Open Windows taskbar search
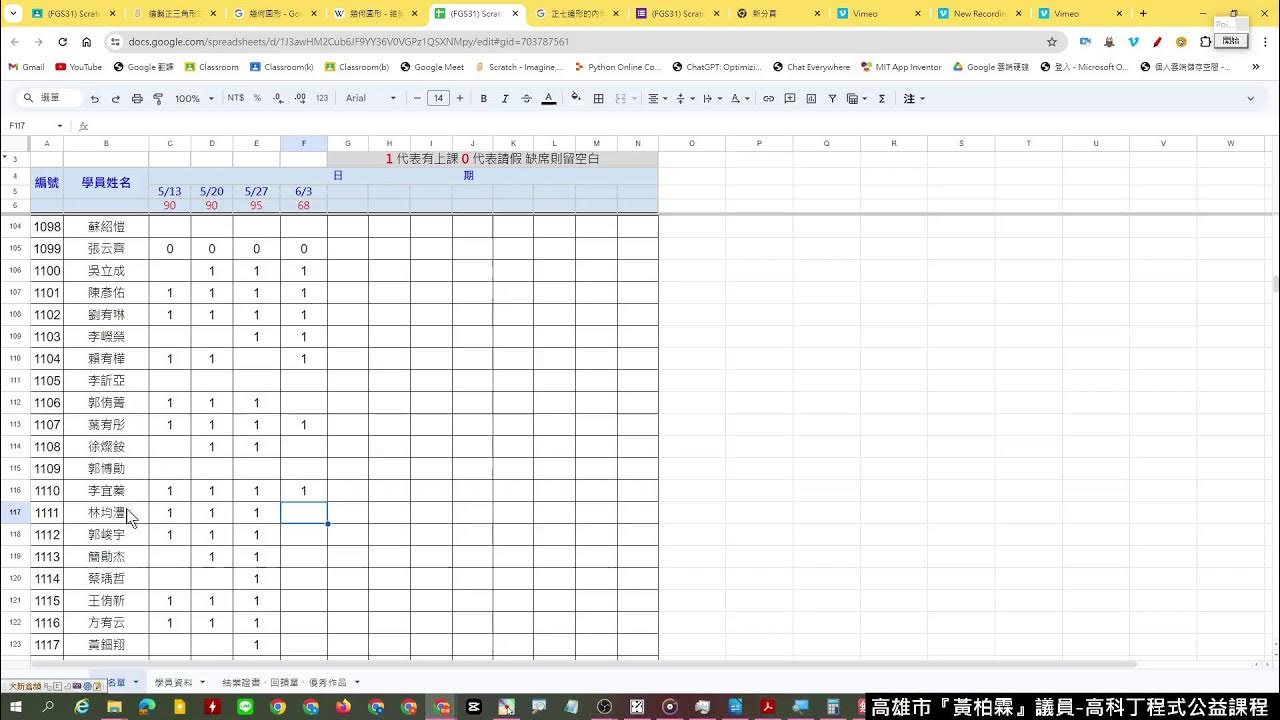This screenshot has height=720, width=1280. click(48, 707)
